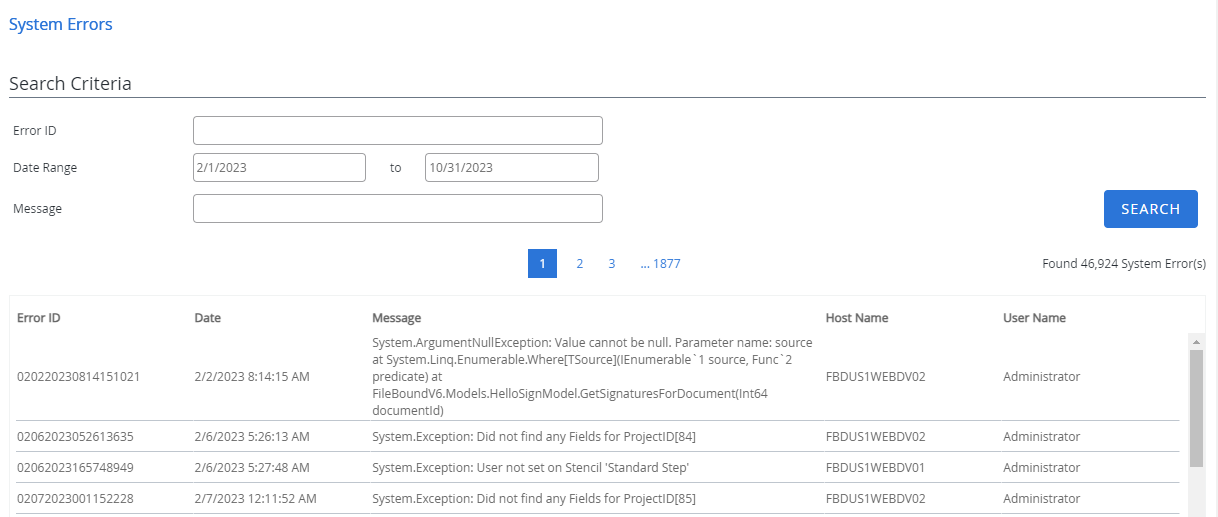Click the Message column header

coord(396,318)
